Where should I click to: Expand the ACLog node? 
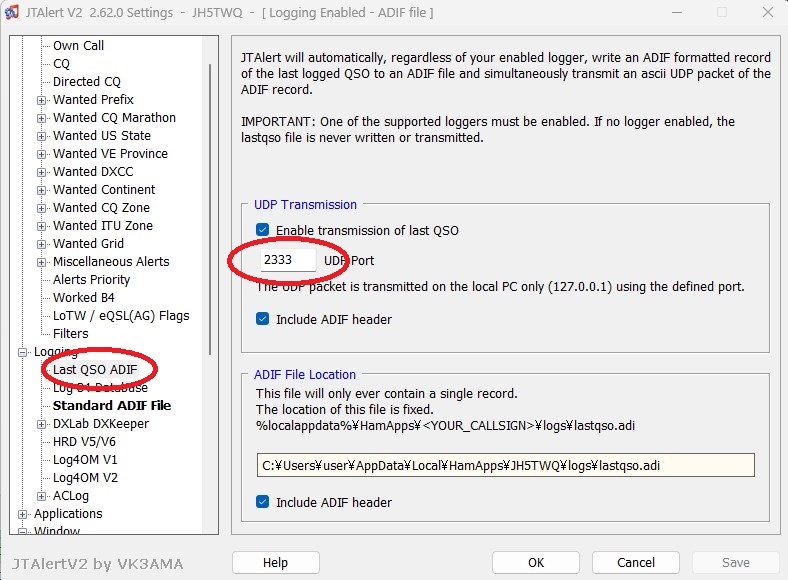(x=42, y=496)
